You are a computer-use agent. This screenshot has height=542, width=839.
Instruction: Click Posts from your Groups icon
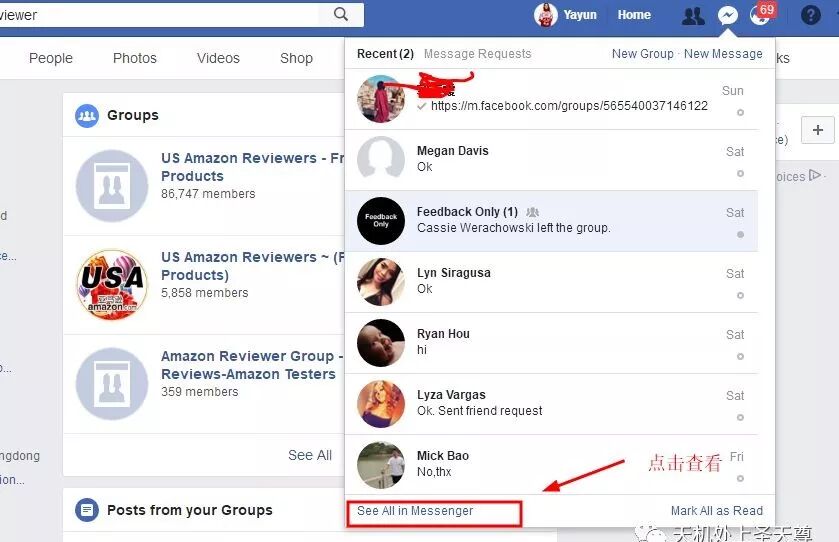(x=87, y=510)
